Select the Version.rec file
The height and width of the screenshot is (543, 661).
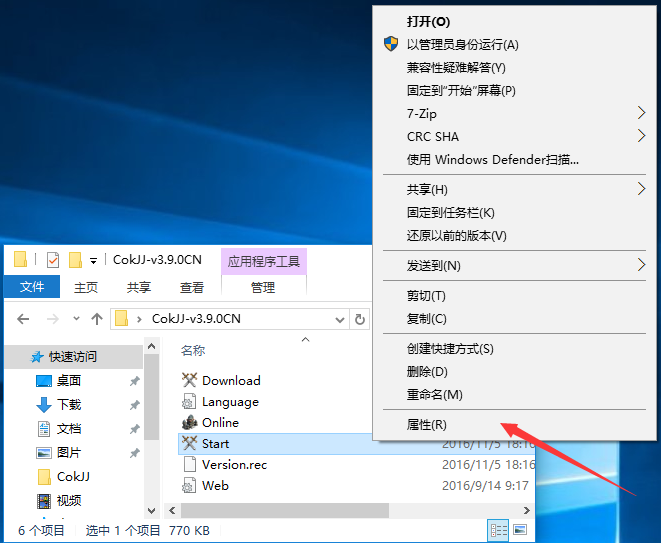(234, 464)
